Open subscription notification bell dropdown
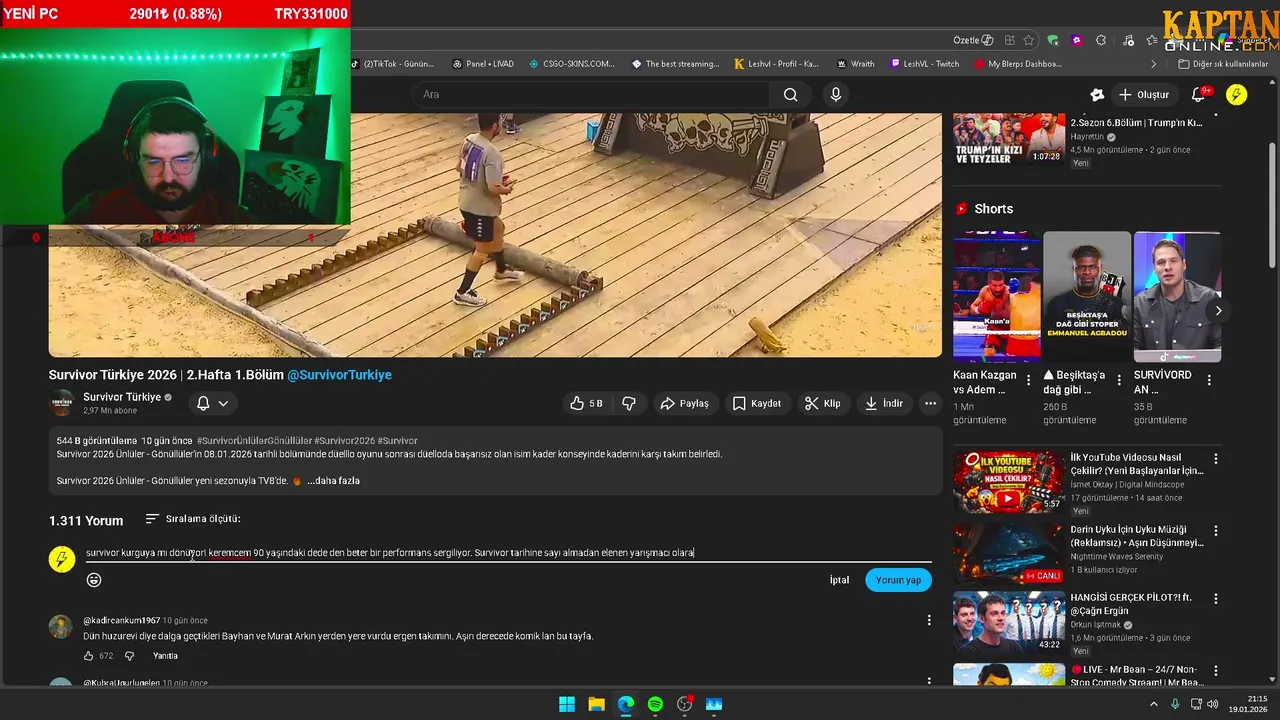1280x720 pixels. click(x=212, y=403)
